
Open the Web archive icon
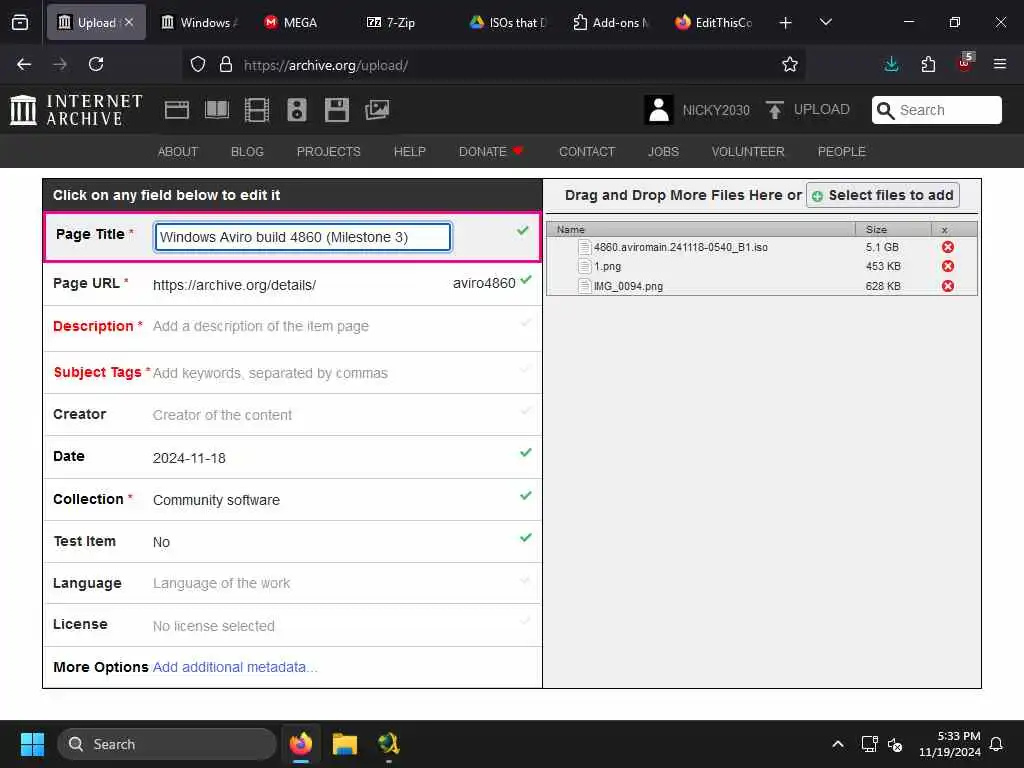(x=176, y=110)
